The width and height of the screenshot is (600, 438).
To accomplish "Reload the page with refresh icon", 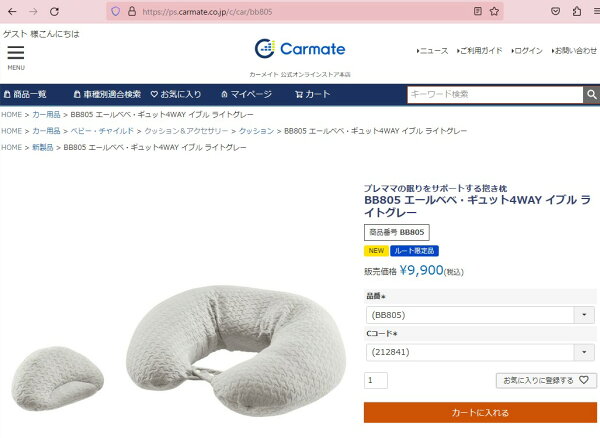I will coord(54,11).
